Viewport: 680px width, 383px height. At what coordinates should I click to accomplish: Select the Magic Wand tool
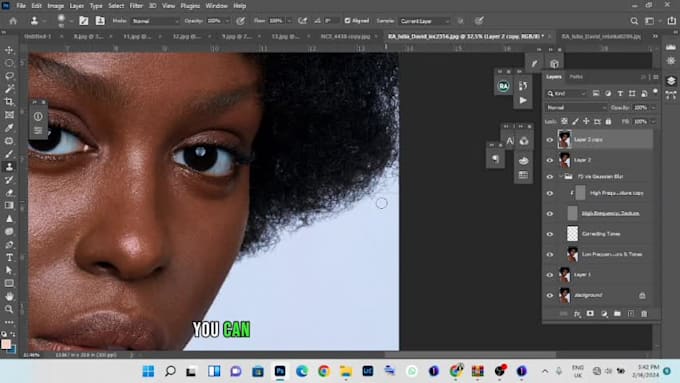(9, 89)
